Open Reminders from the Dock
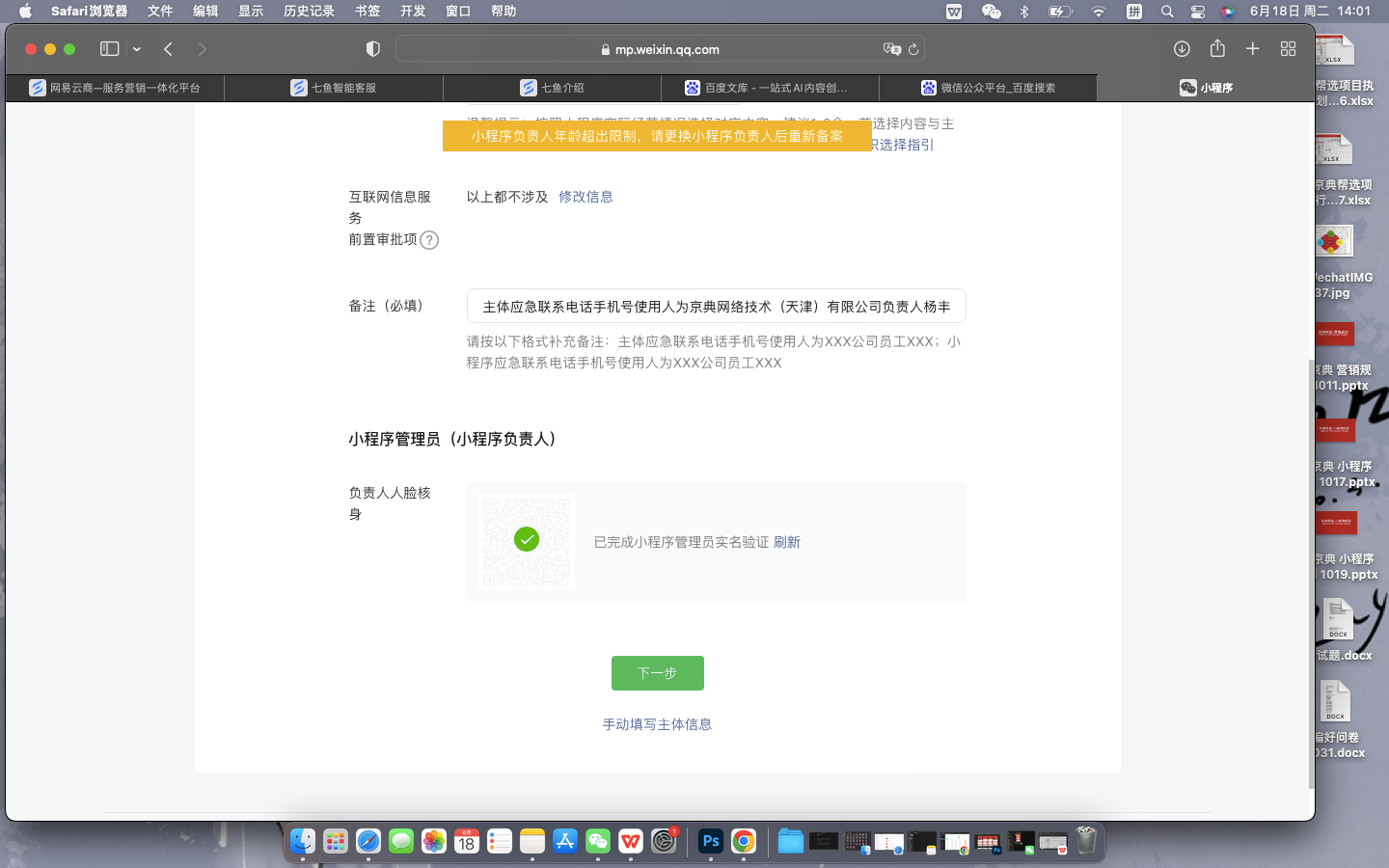 (x=500, y=841)
